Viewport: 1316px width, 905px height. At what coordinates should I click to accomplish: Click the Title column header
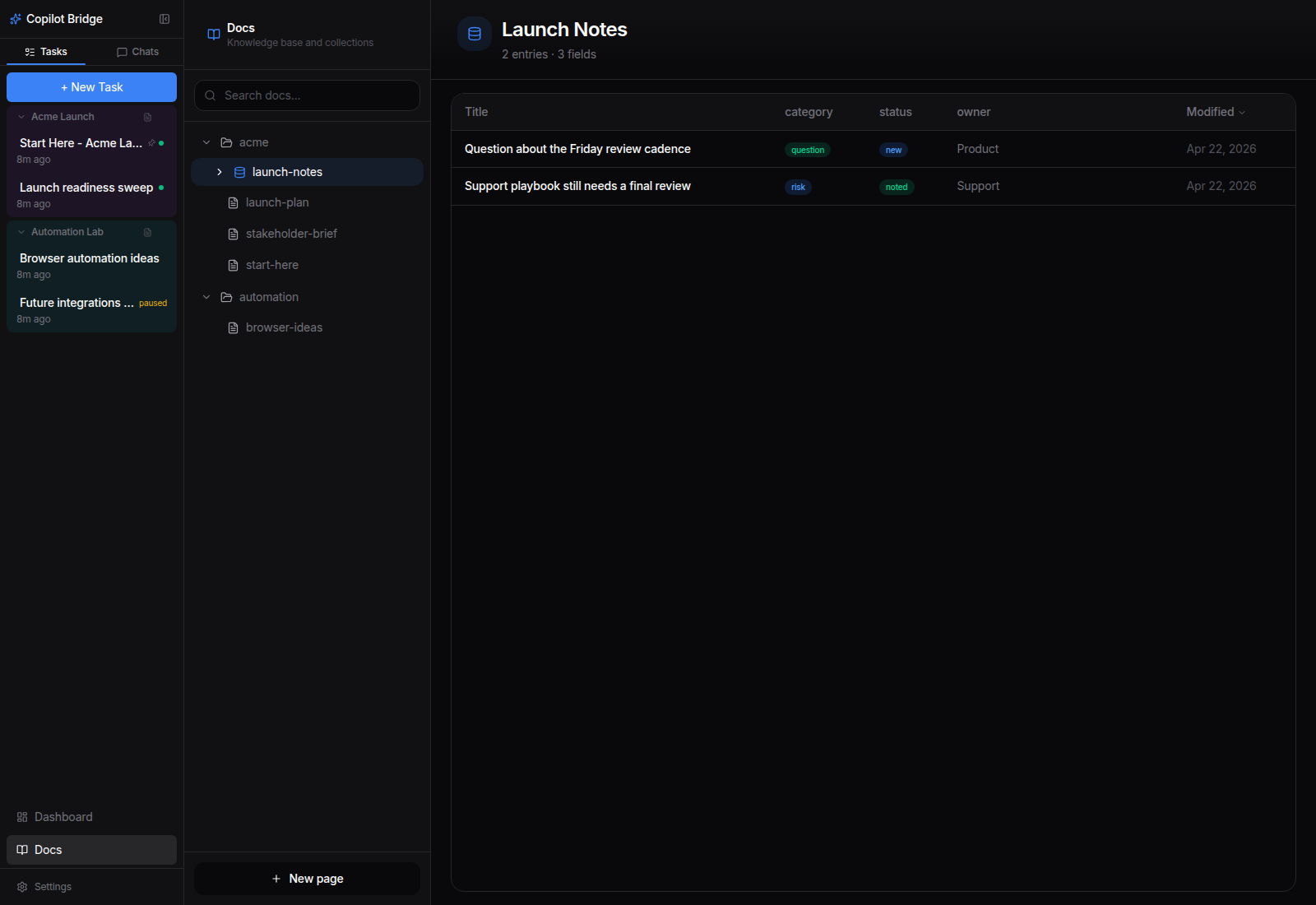476,112
